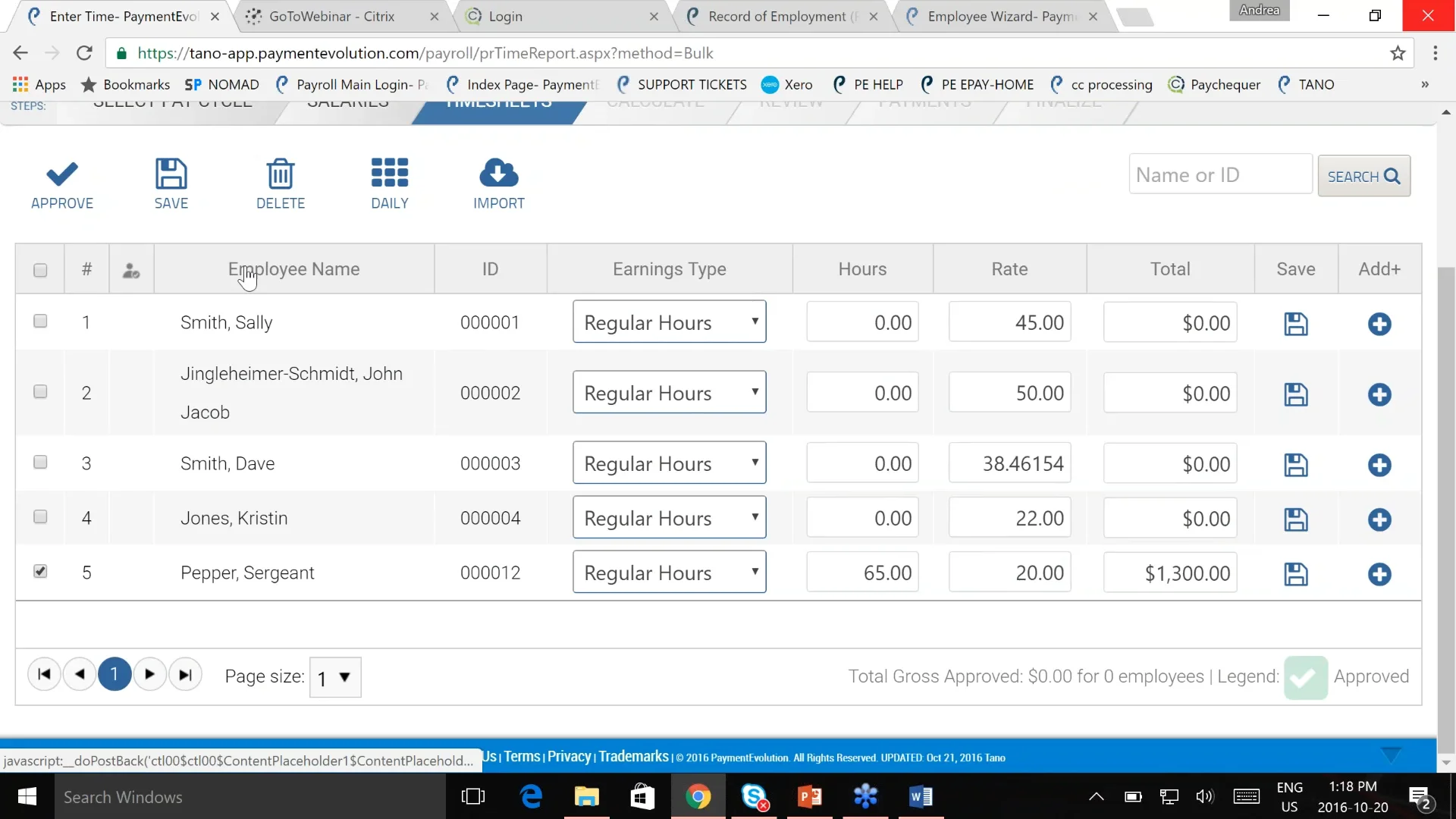Change Page size using its dropdown

pyautogui.click(x=334, y=677)
